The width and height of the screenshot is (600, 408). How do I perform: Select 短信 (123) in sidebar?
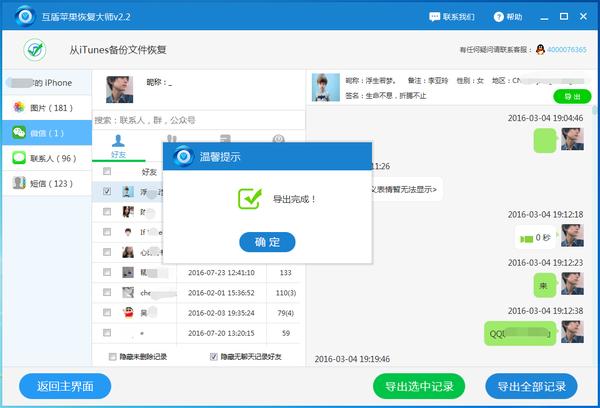47,183
